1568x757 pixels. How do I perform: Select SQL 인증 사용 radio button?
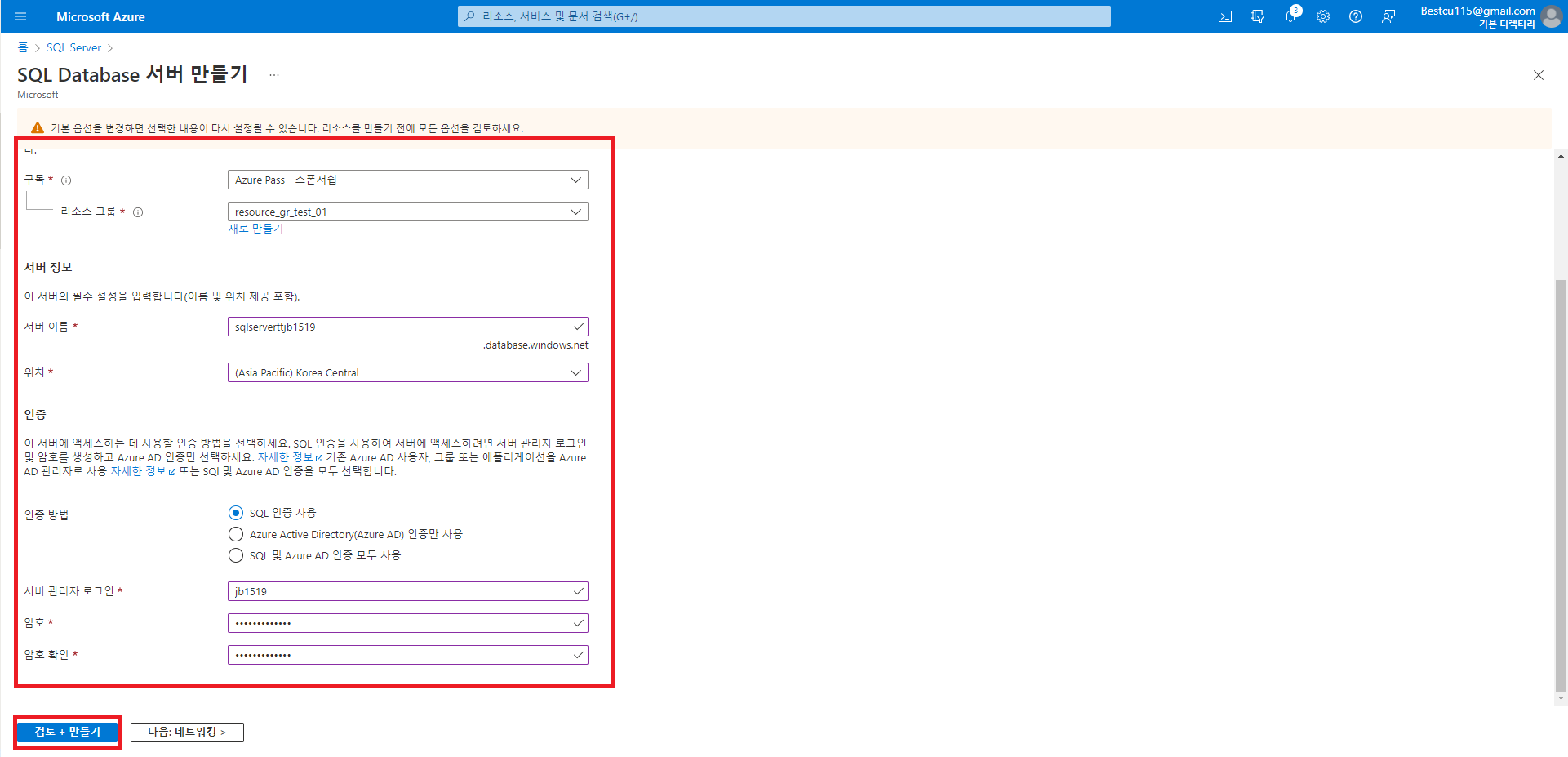tap(236, 513)
